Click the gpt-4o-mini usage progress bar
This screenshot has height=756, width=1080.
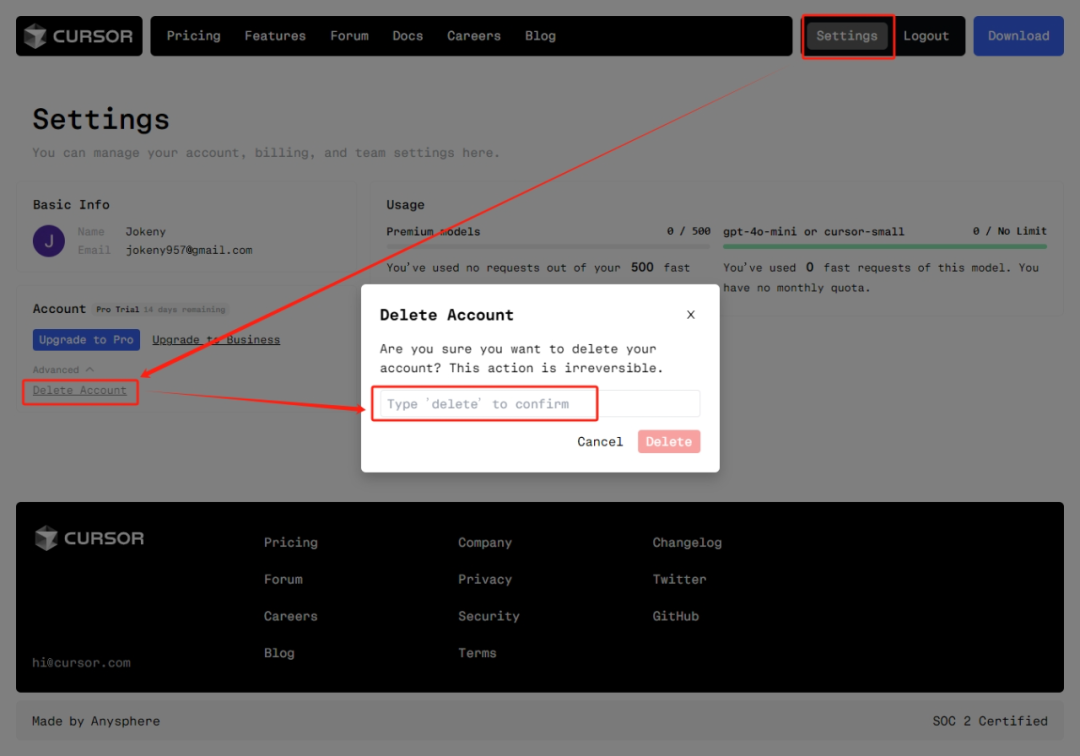click(x=884, y=246)
